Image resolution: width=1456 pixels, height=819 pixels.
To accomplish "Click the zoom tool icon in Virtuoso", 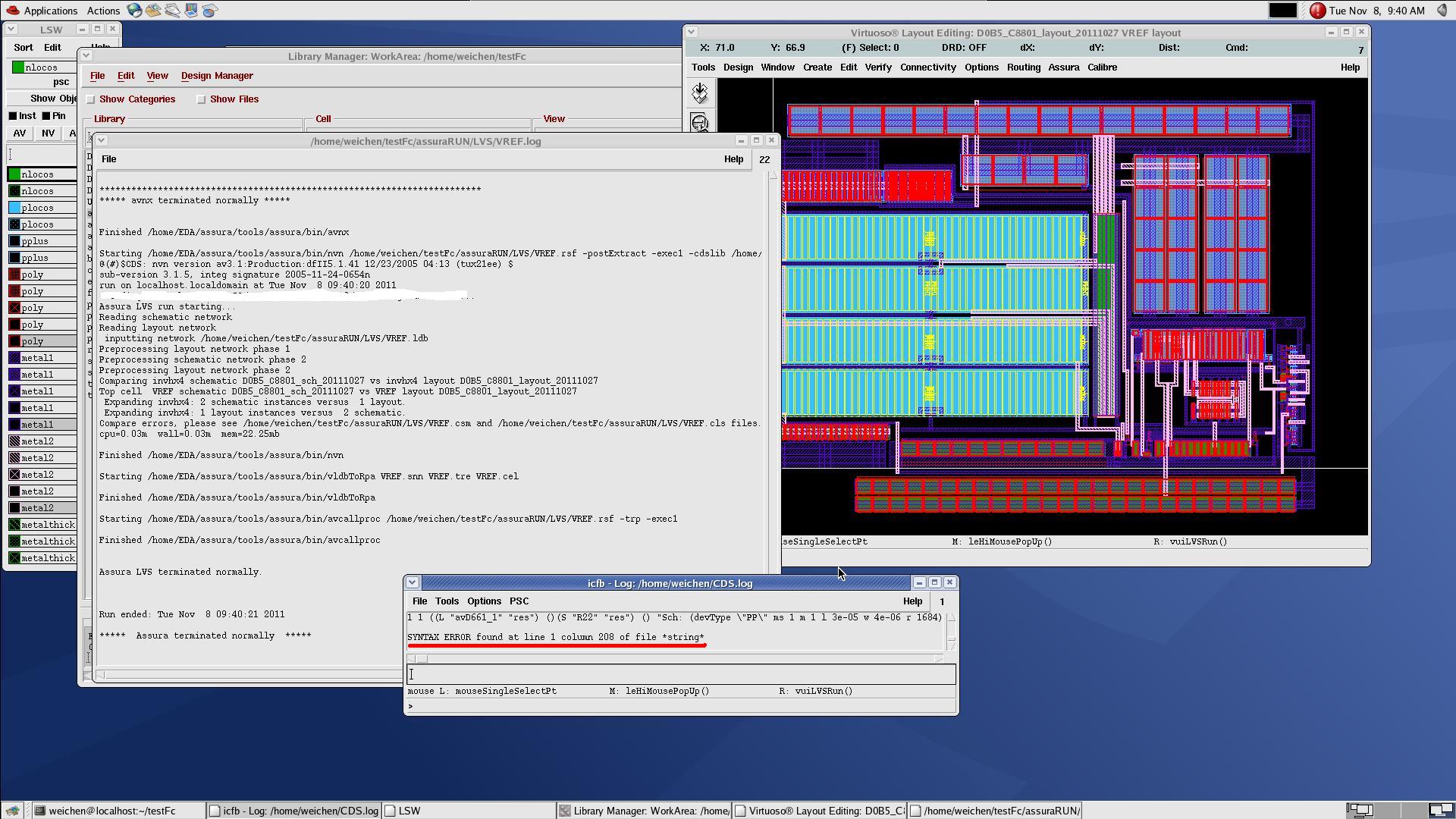I will click(x=699, y=124).
